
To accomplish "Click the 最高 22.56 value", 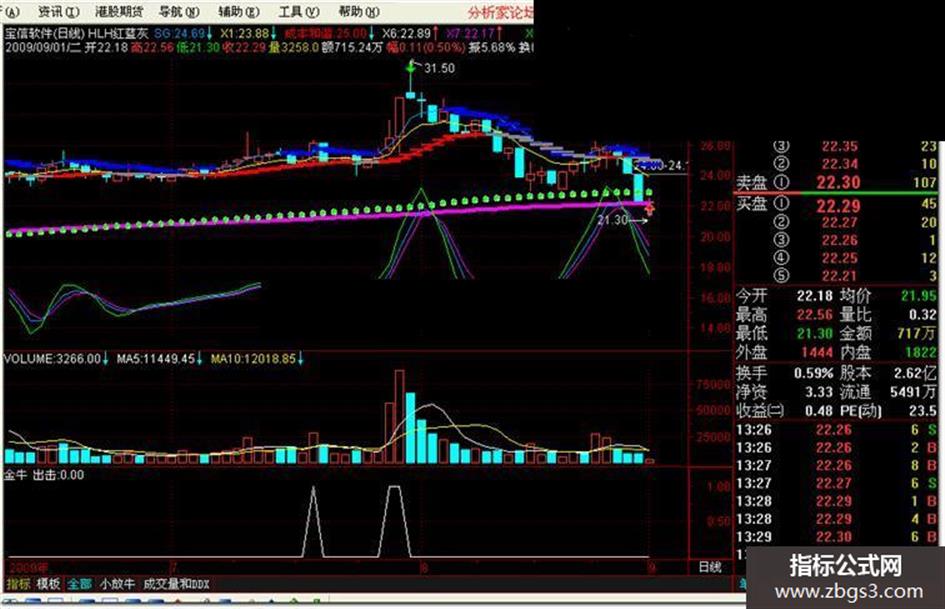I will coord(814,315).
